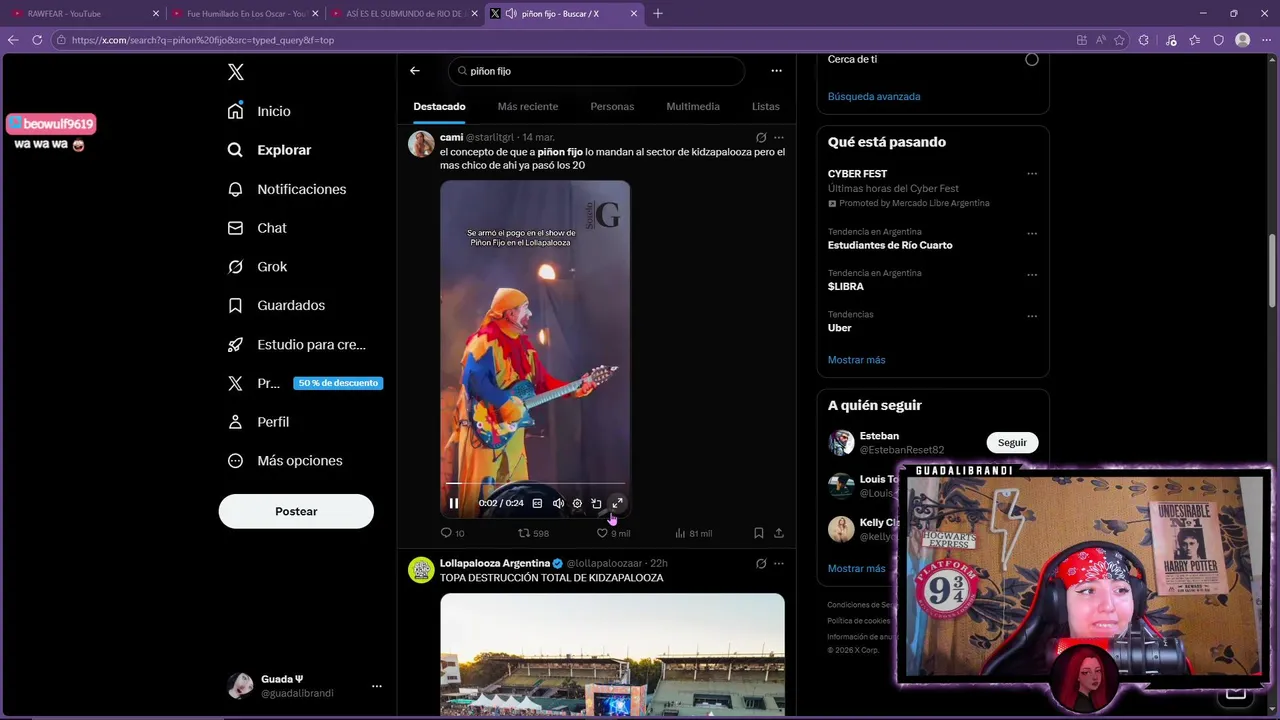This screenshot has width=1280, height=720.
Task: Open Explorar in the sidebar
Action: click(x=269, y=150)
